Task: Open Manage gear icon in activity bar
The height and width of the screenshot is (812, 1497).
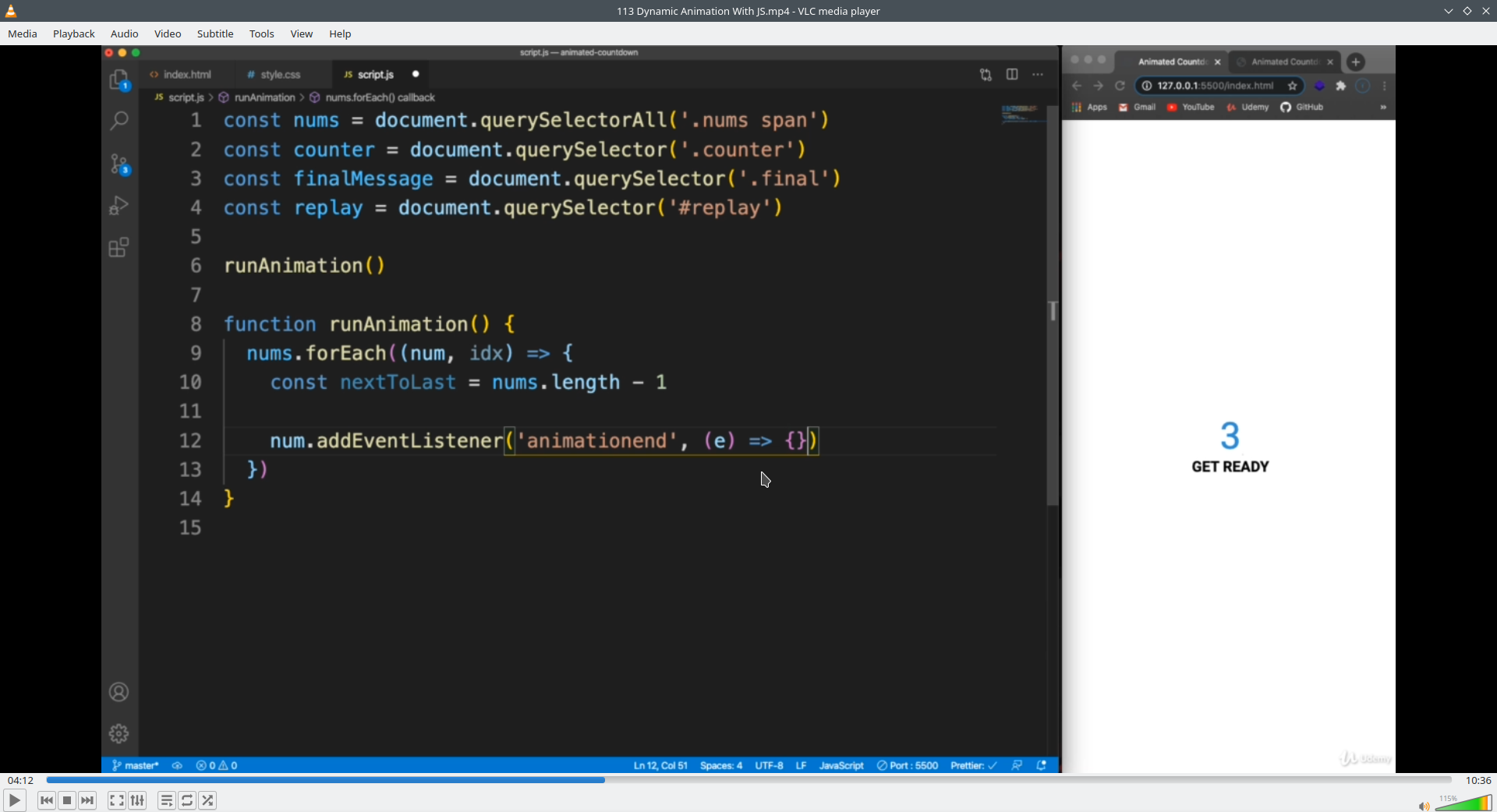Action: [119, 733]
